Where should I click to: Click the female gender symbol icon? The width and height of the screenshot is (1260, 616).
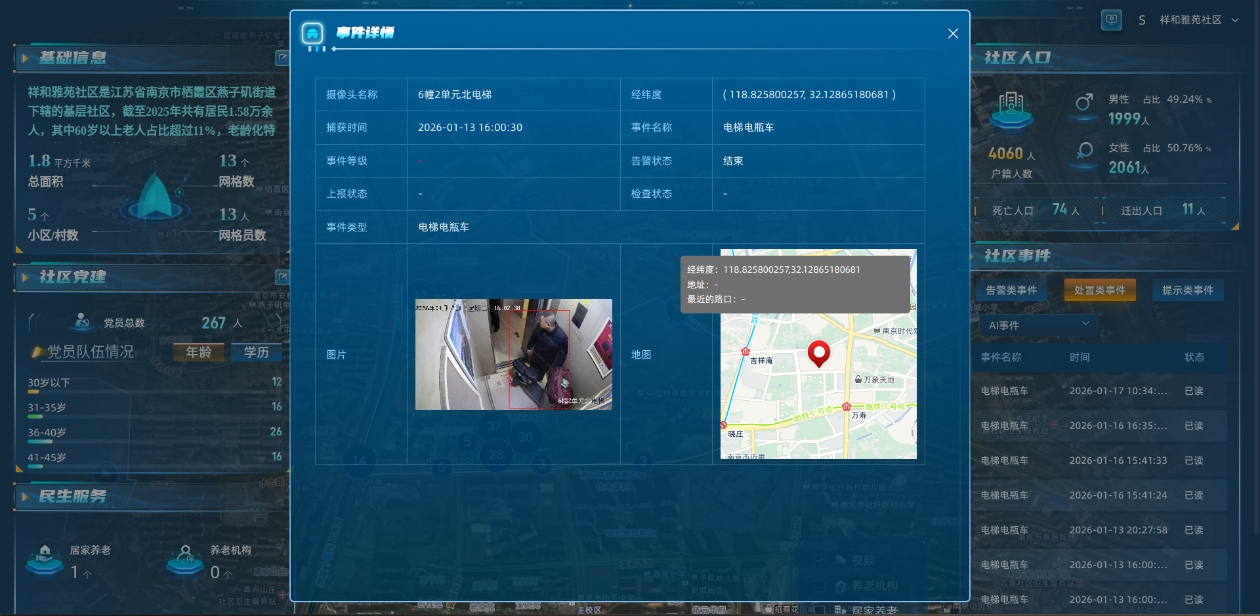coord(1084,151)
